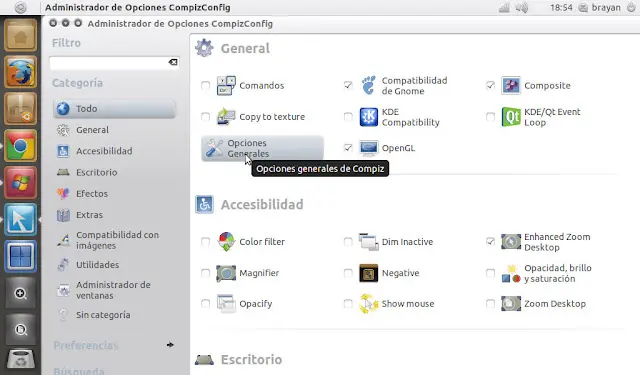Open the Composite plugin icon
Image resolution: width=640 pixels, height=375 pixels.
click(x=511, y=86)
